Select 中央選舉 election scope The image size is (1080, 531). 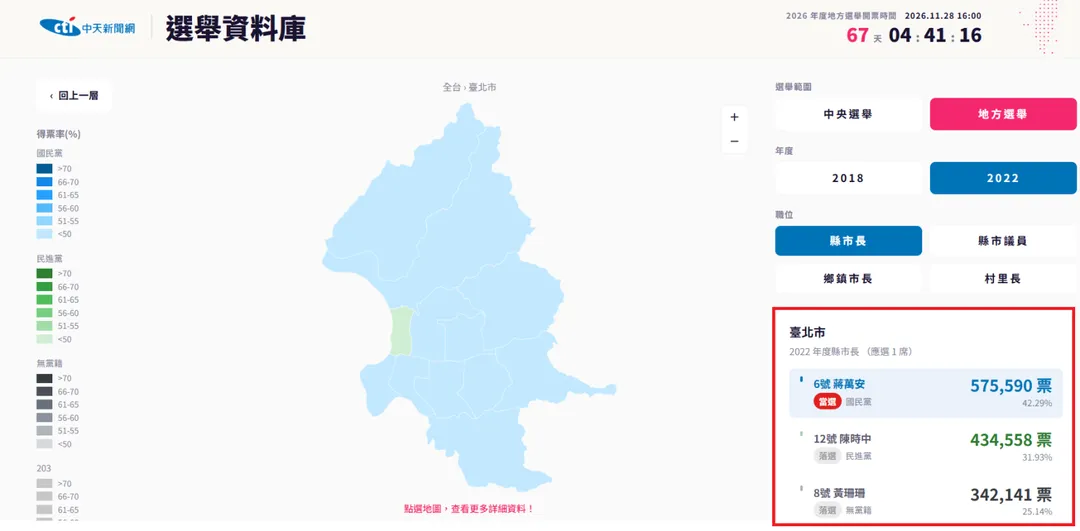tap(848, 114)
